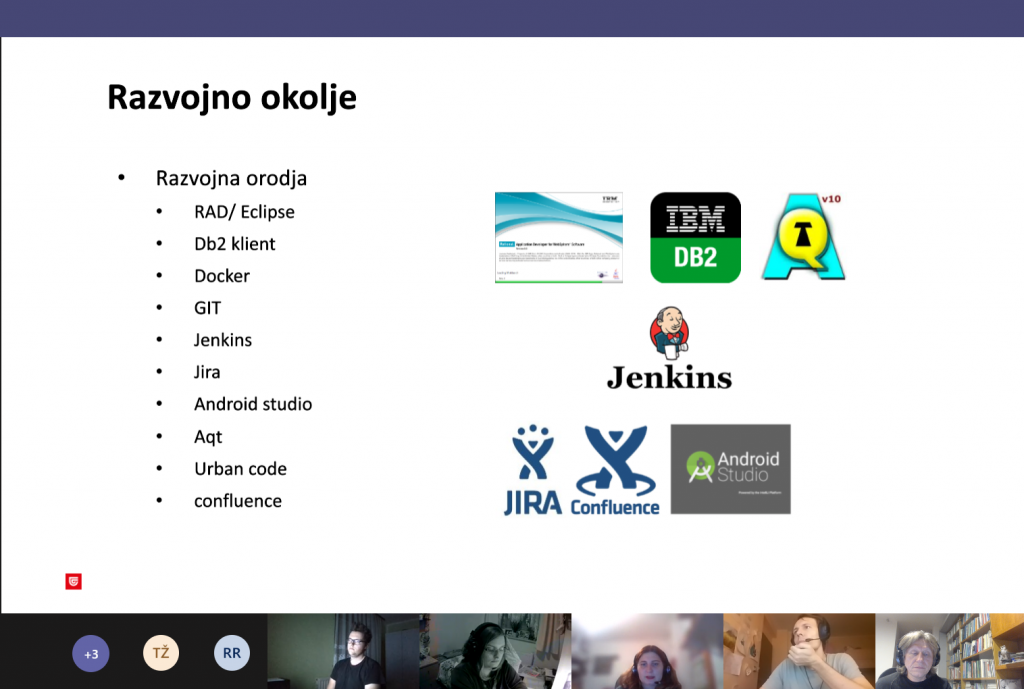This screenshot has width=1024, height=689.
Task: Select the first video thumbnail after RR avatar
Action: [x=342, y=651]
